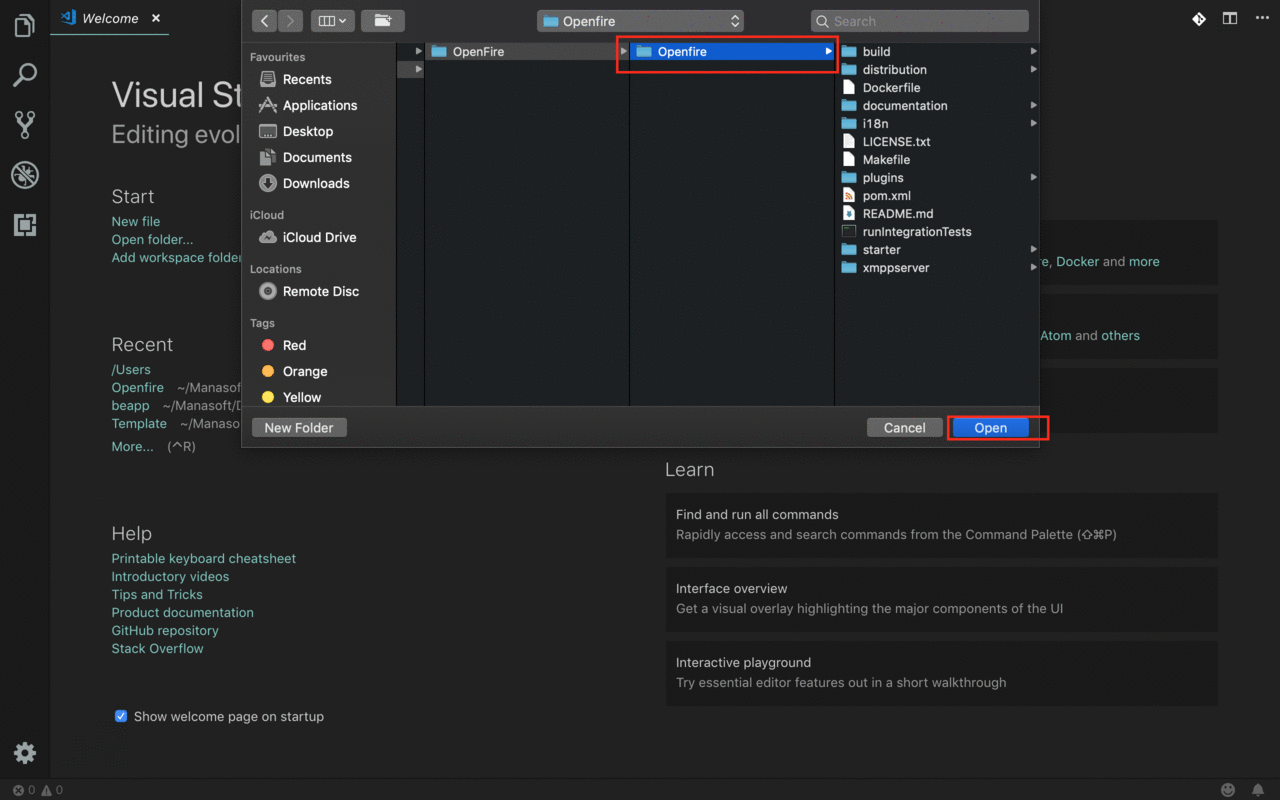The width and height of the screenshot is (1280, 800).
Task: Open the Source Control view
Action: (x=25, y=125)
